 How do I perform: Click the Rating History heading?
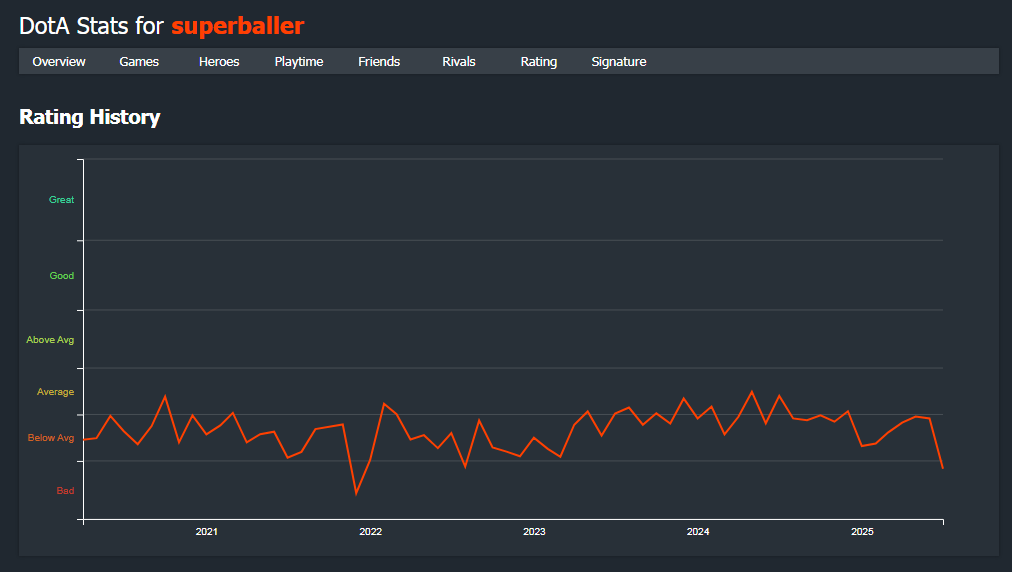point(90,117)
